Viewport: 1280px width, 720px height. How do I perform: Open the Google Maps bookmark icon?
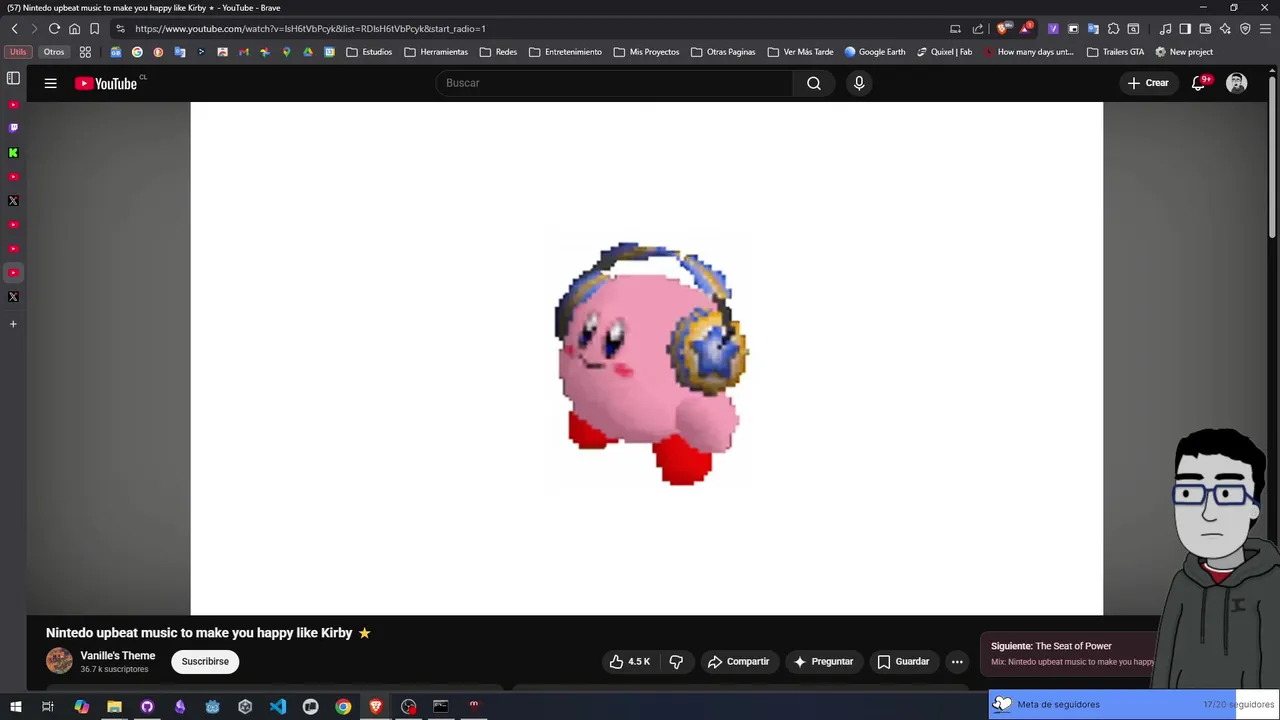286,52
